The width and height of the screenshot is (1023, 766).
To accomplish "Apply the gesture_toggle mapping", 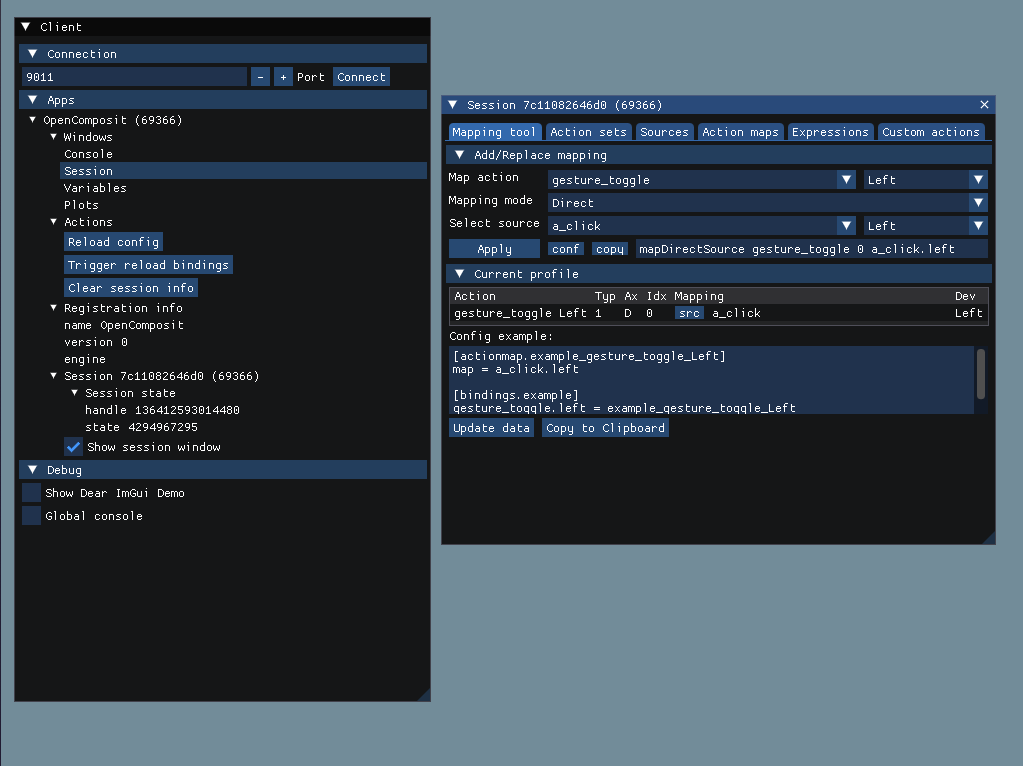I will (494, 248).
